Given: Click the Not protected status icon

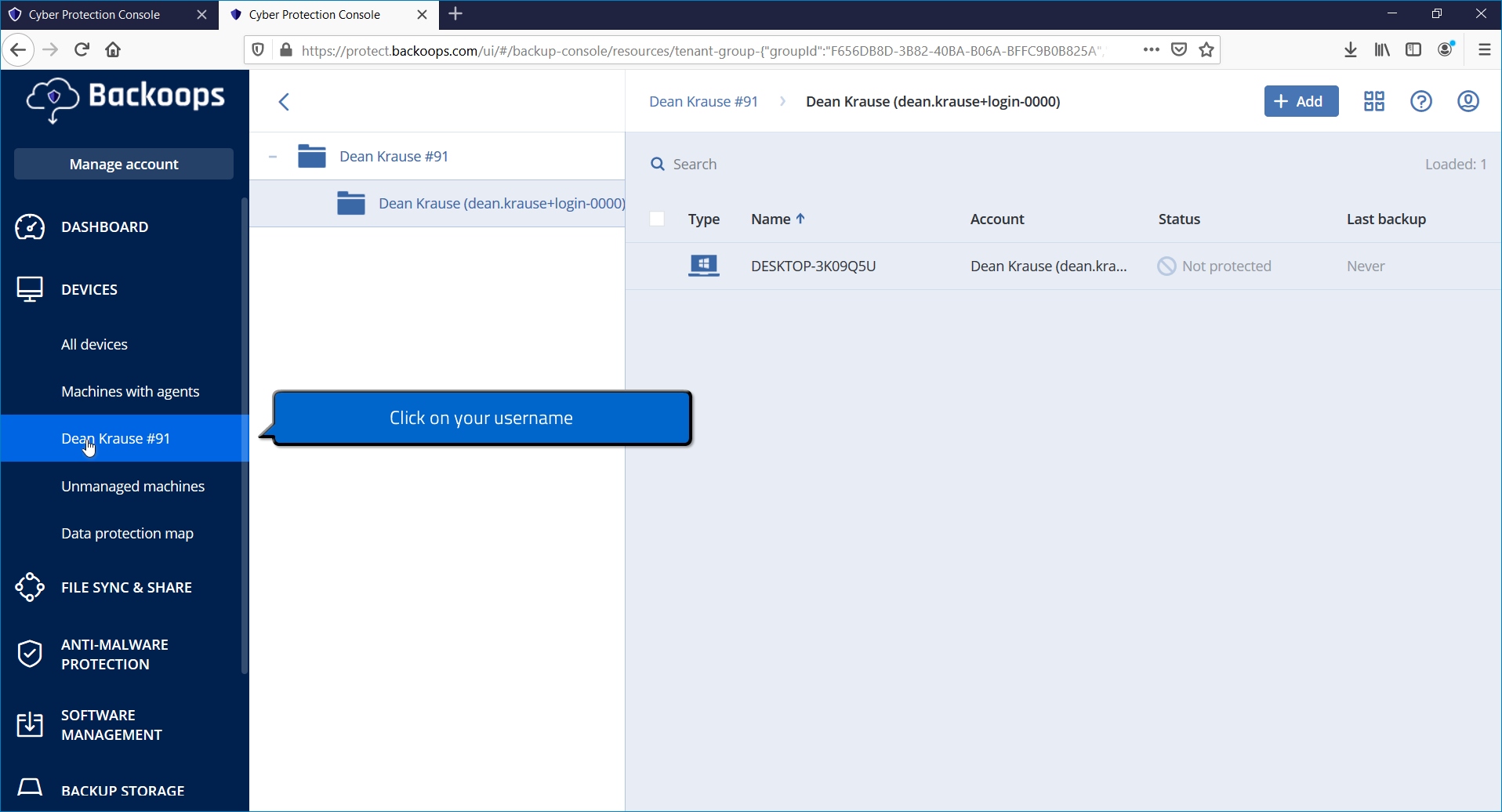Looking at the screenshot, I should [x=1166, y=266].
